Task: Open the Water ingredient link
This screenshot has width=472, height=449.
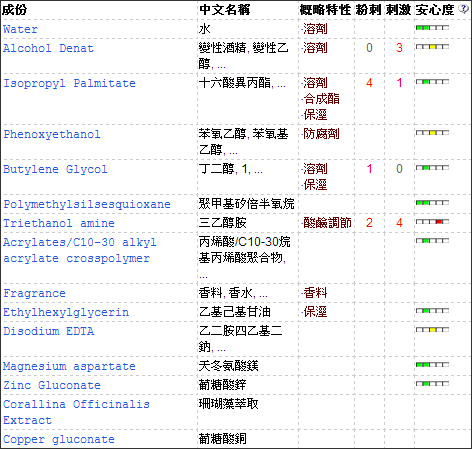Action: click(x=21, y=29)
